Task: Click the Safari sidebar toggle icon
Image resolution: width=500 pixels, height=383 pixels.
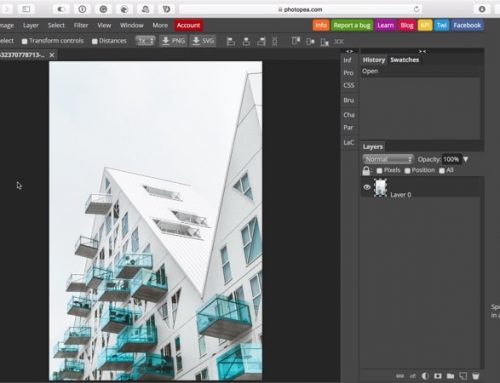Action: (x=26, y=9)
